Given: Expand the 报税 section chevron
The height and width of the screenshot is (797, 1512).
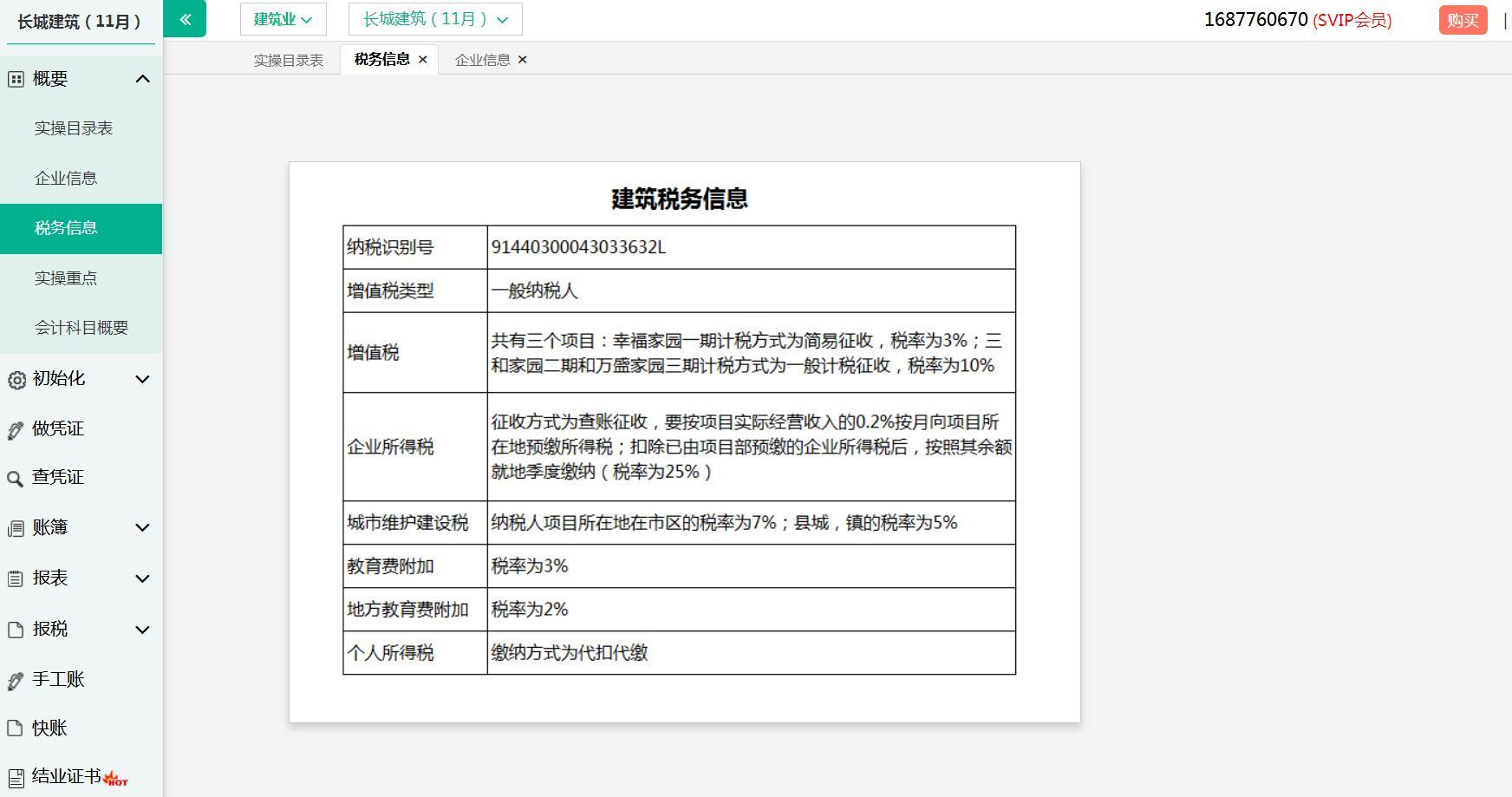Looking at the screenshot, I should 143,630.
